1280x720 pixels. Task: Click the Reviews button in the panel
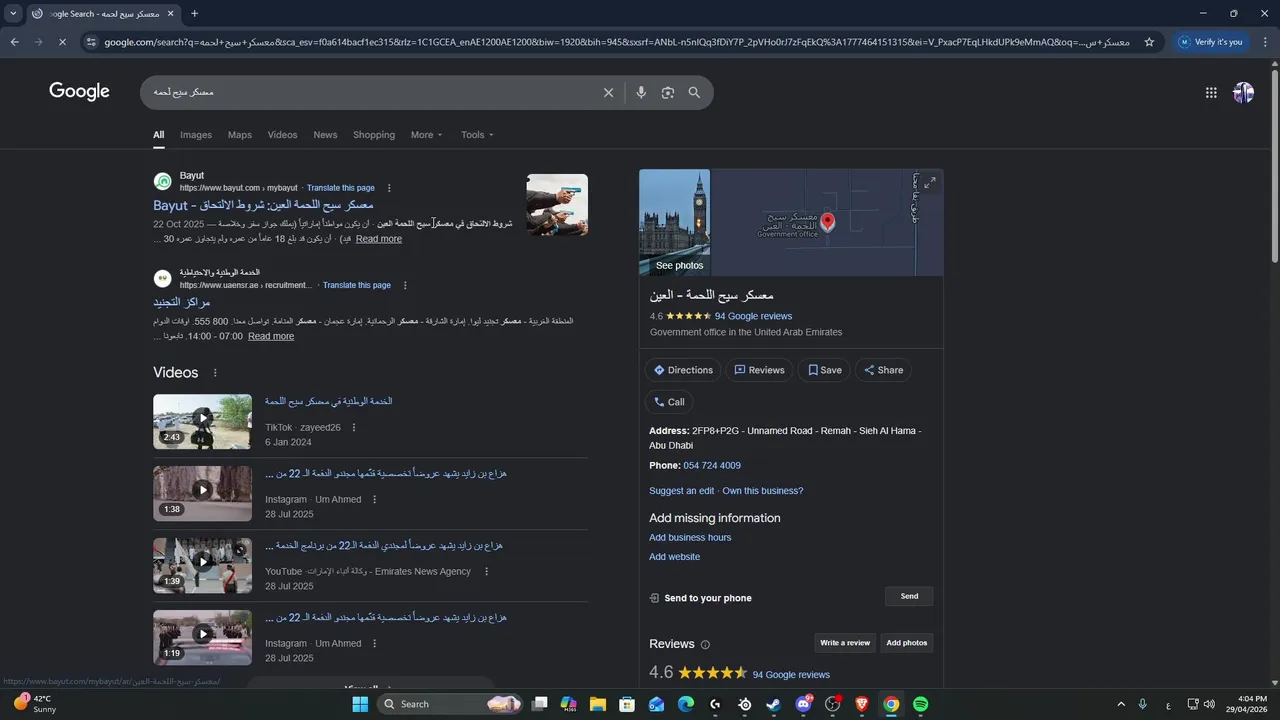(759, 370)
